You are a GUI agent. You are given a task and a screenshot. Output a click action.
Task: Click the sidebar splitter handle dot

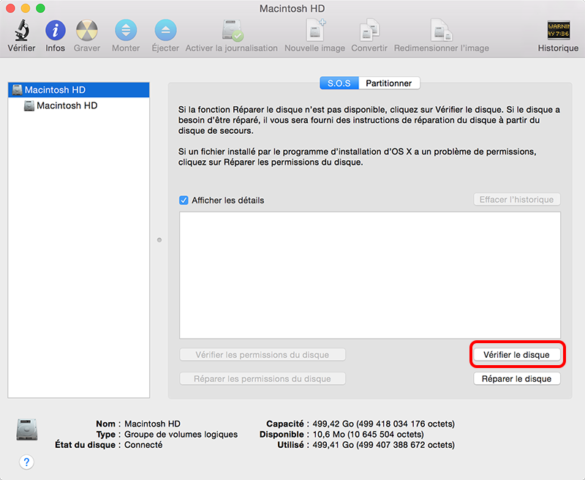[159, 240]
